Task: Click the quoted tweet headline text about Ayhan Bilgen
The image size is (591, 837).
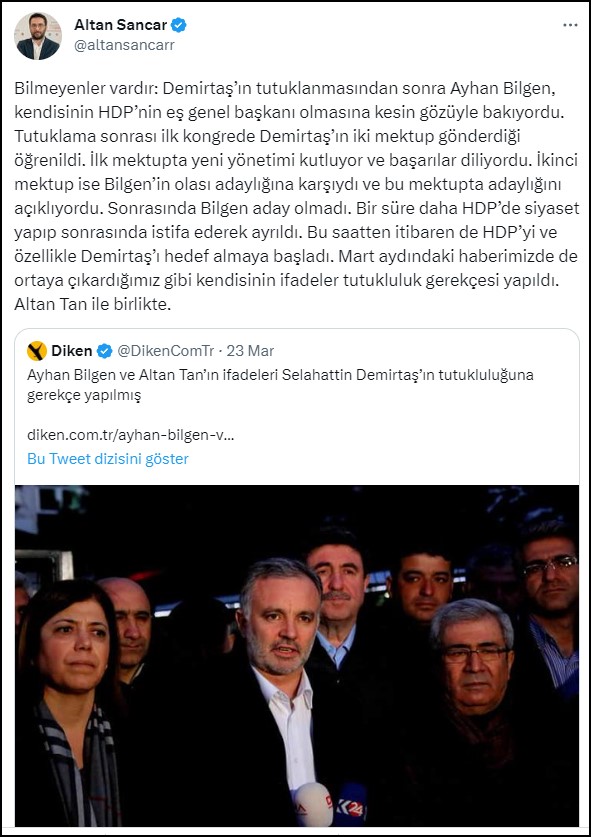Action: click(x=280, y=385)
